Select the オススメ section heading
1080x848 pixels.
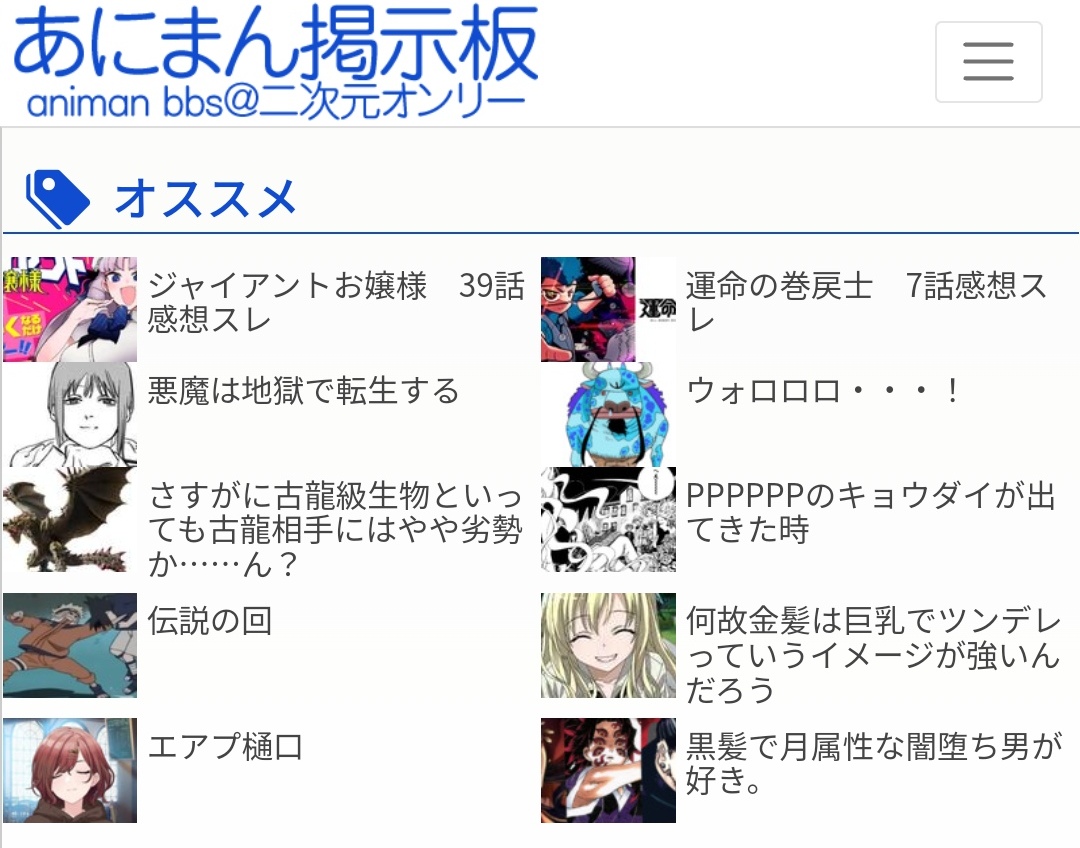205,199
